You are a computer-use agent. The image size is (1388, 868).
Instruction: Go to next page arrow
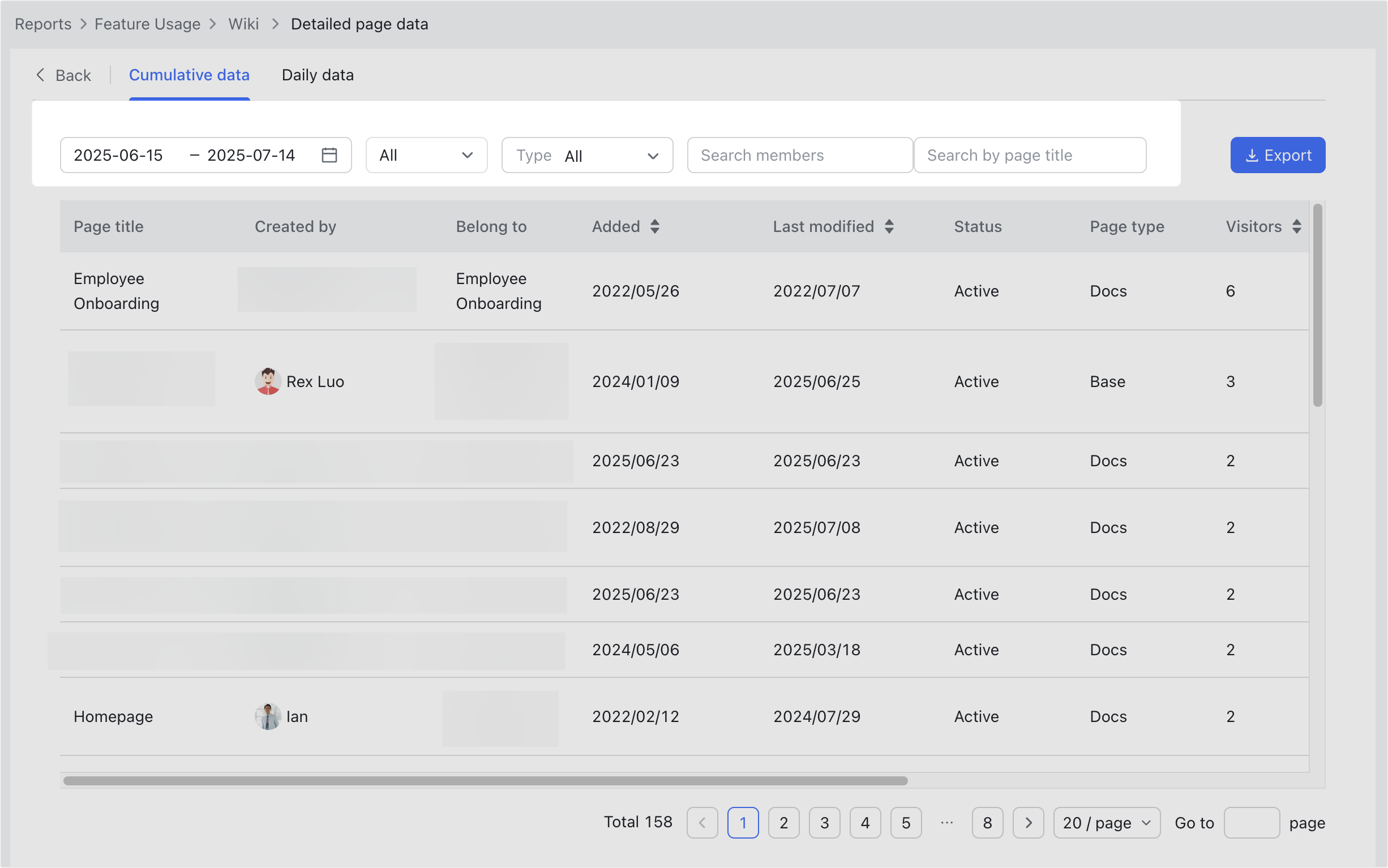[1028, 823]
